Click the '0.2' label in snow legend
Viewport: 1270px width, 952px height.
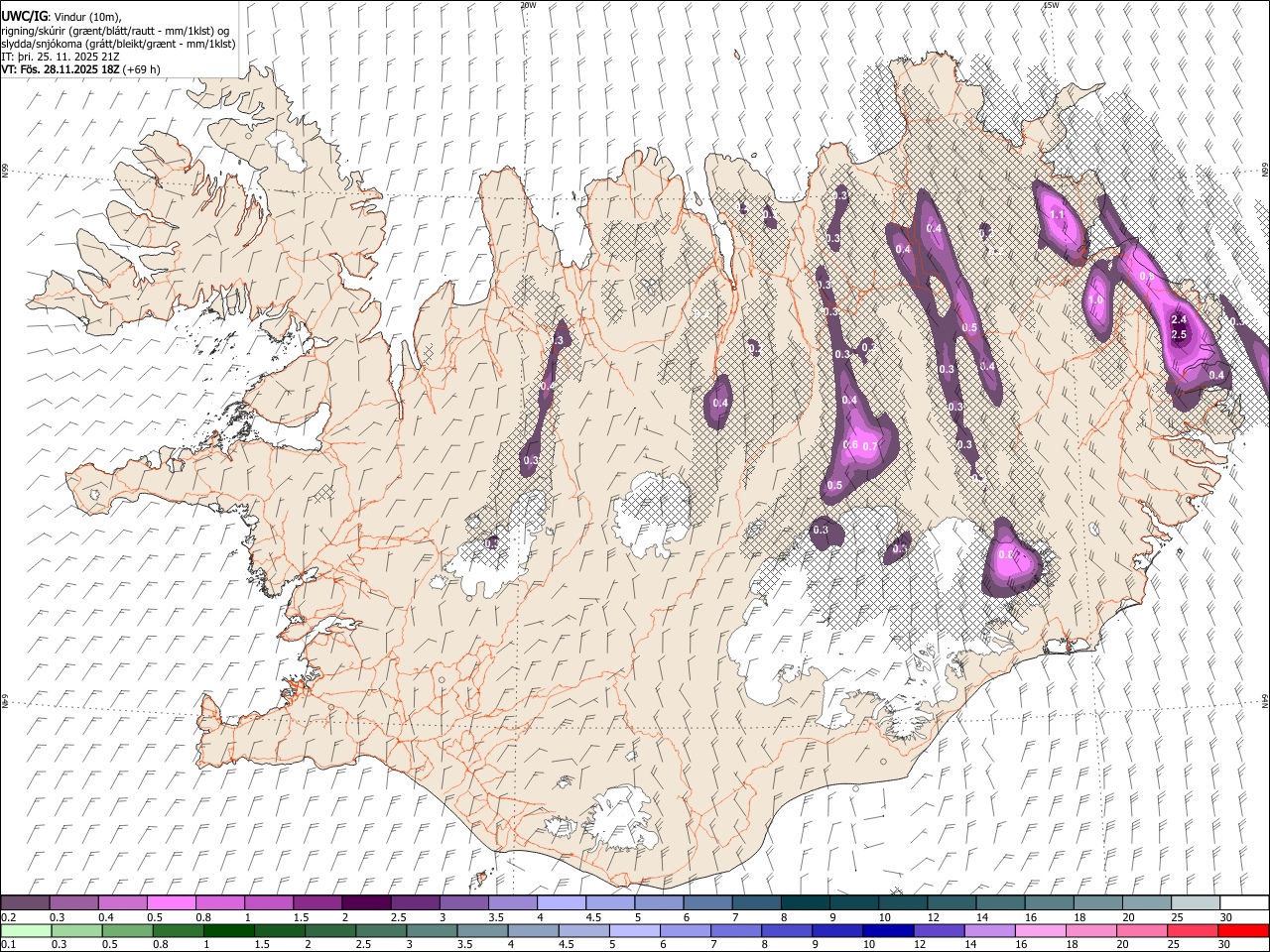point(8,917)
